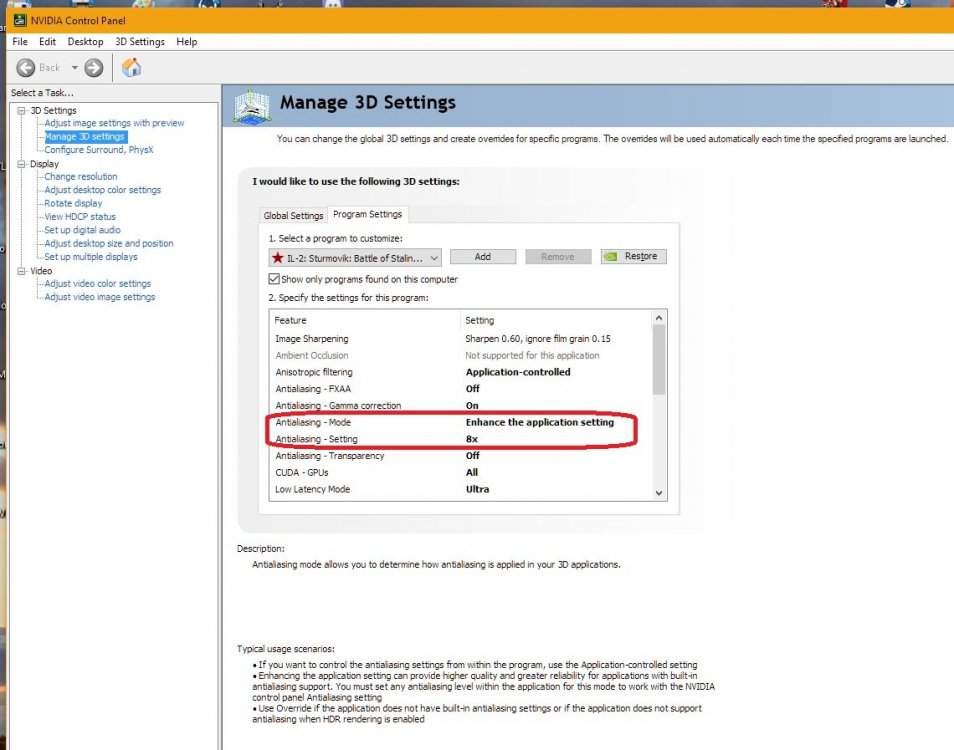Image resolution: width=954 pixels, height=750 pixels.
Task: Open Set up digital audio
Action: tap(82, 230)
